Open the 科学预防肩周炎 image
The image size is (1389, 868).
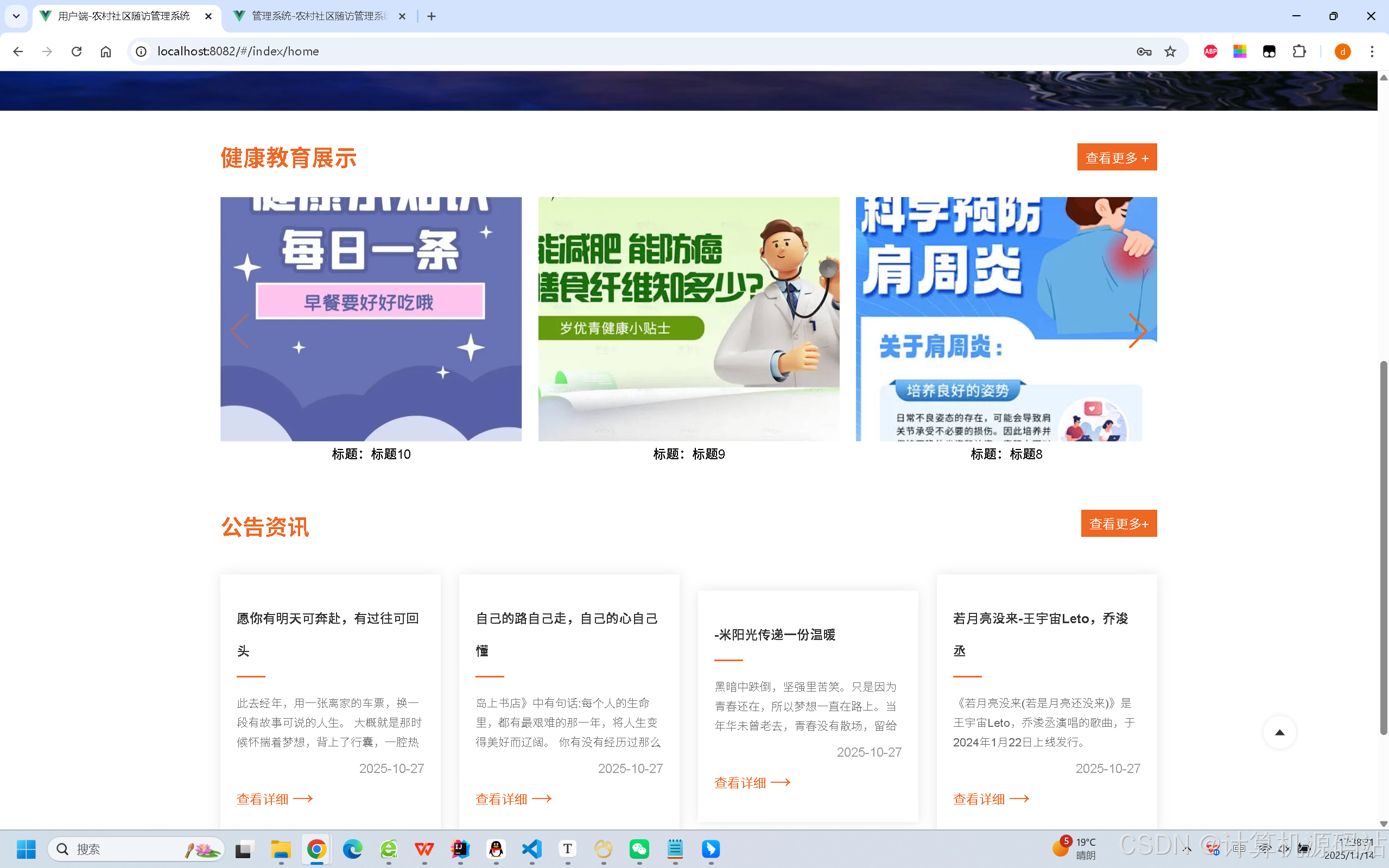tap(1006, 319)
